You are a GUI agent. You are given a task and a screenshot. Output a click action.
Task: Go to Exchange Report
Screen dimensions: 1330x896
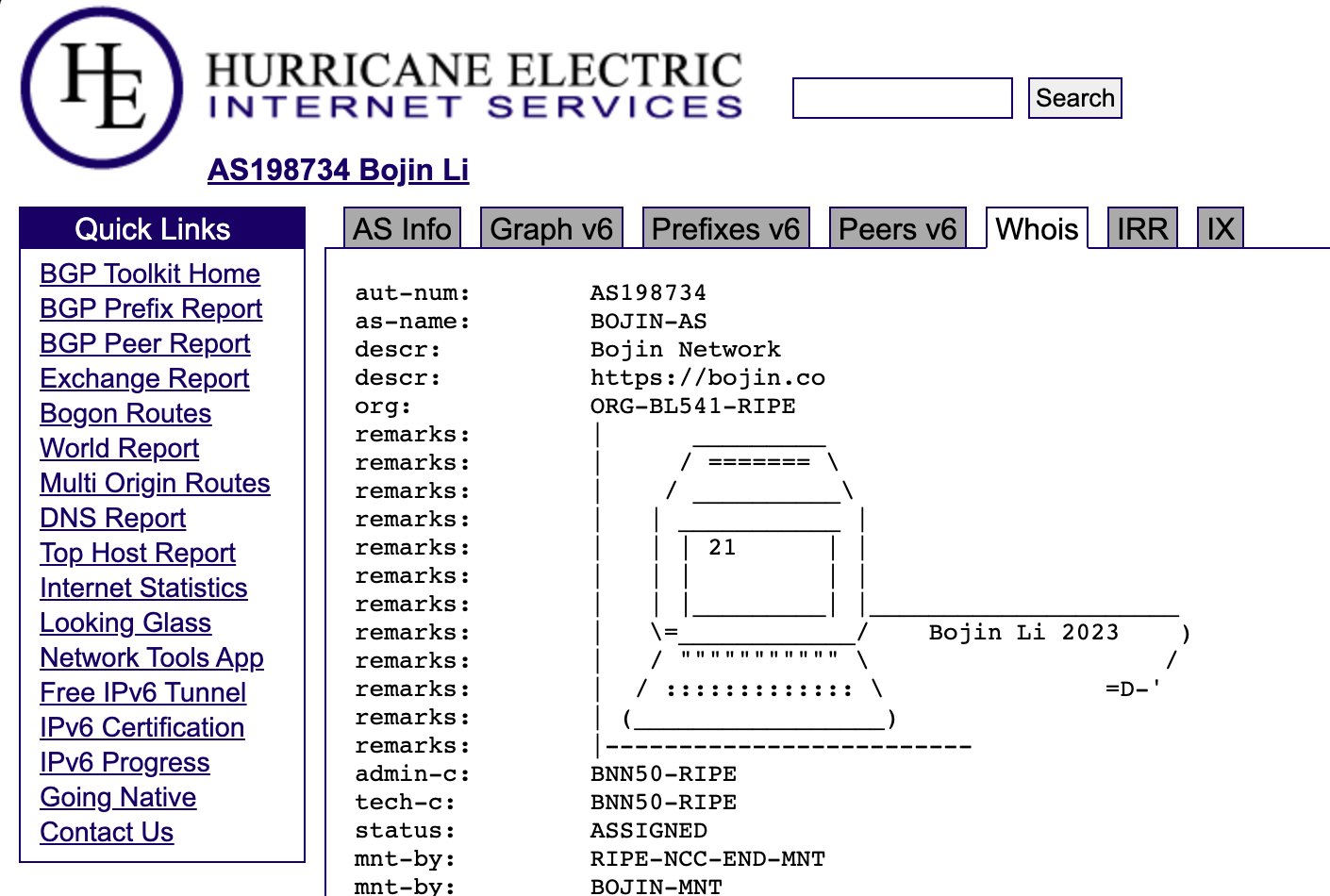[x=144, y=378]
